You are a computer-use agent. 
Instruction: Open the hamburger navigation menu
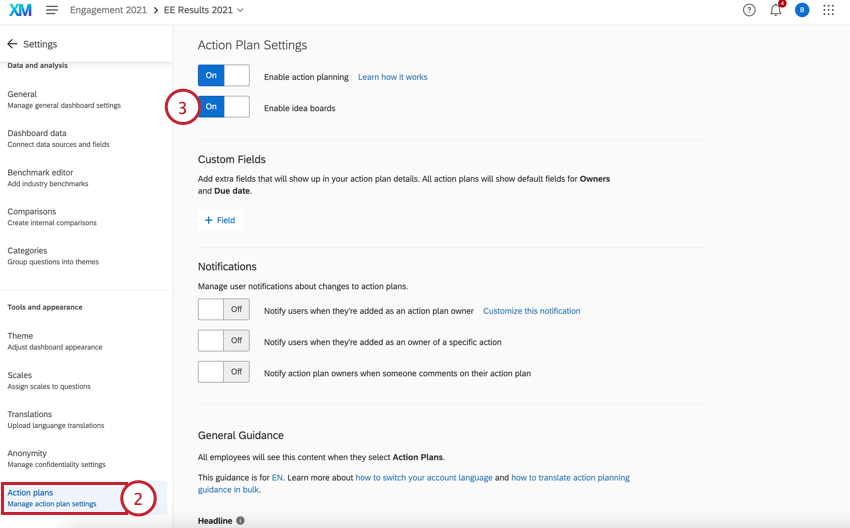[x=52, y=10]
